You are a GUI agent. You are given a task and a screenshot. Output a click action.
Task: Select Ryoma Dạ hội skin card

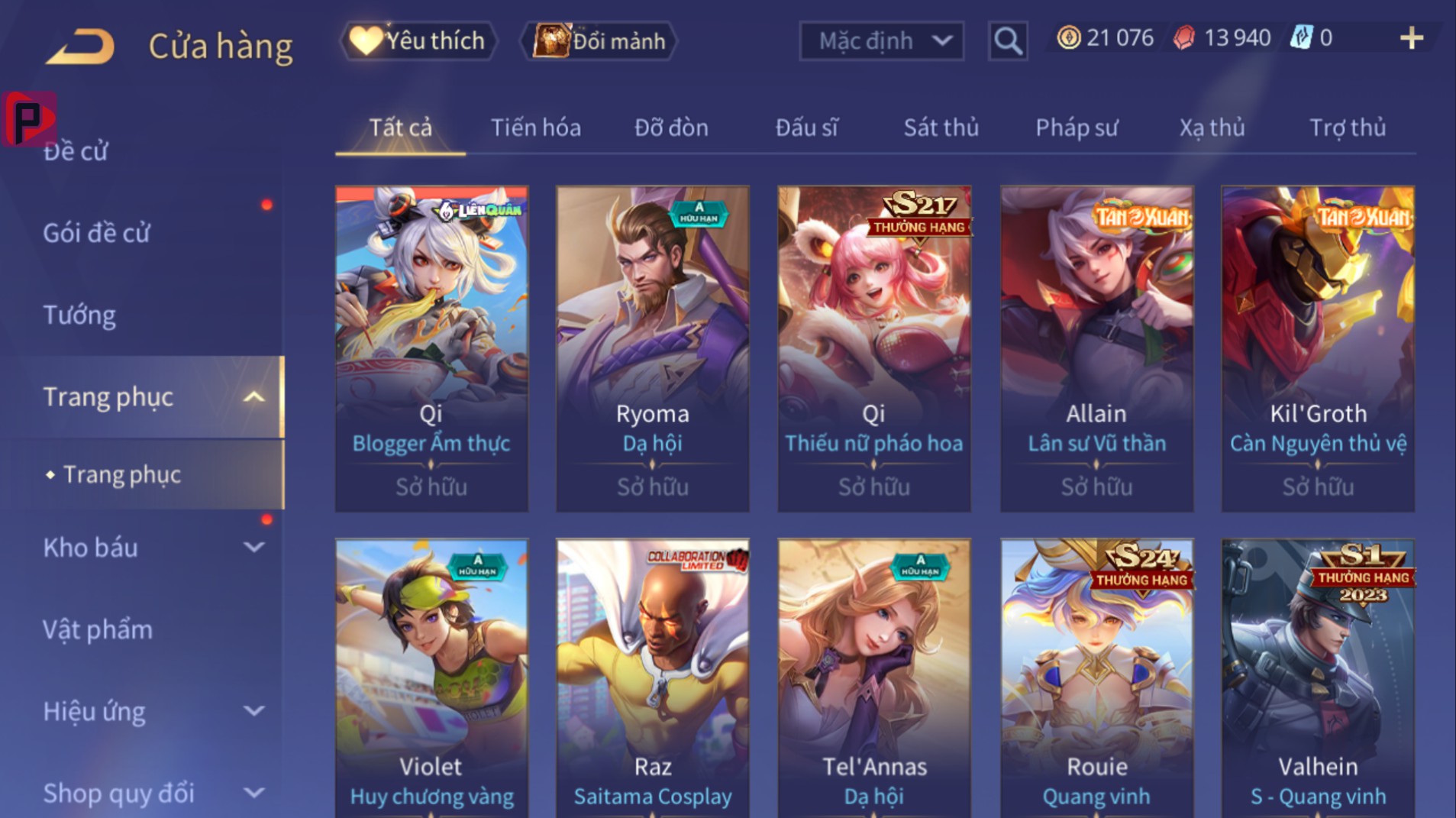coord(653,349)
